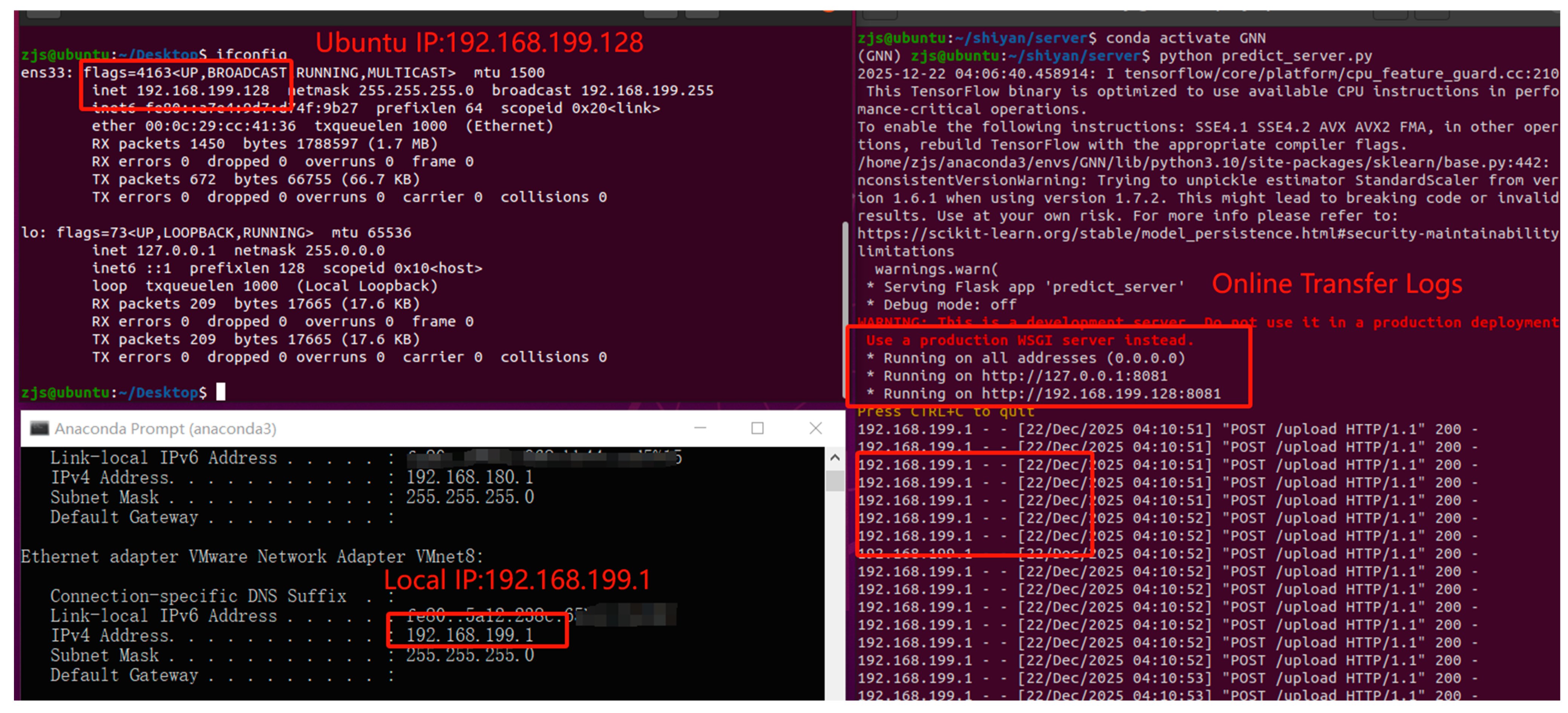Click the Anaconda Prompt window icon
The width and height of the screenshot is (1568, 713).
pos(40,429)
